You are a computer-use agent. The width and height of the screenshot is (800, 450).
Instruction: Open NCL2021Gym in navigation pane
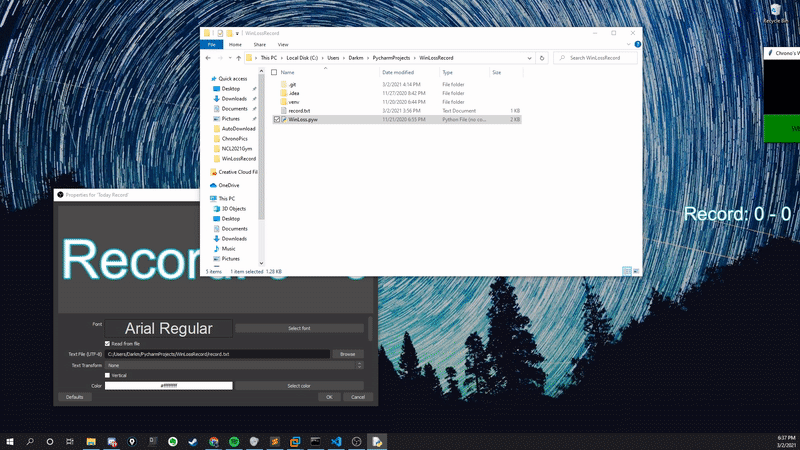coord(237,149)
